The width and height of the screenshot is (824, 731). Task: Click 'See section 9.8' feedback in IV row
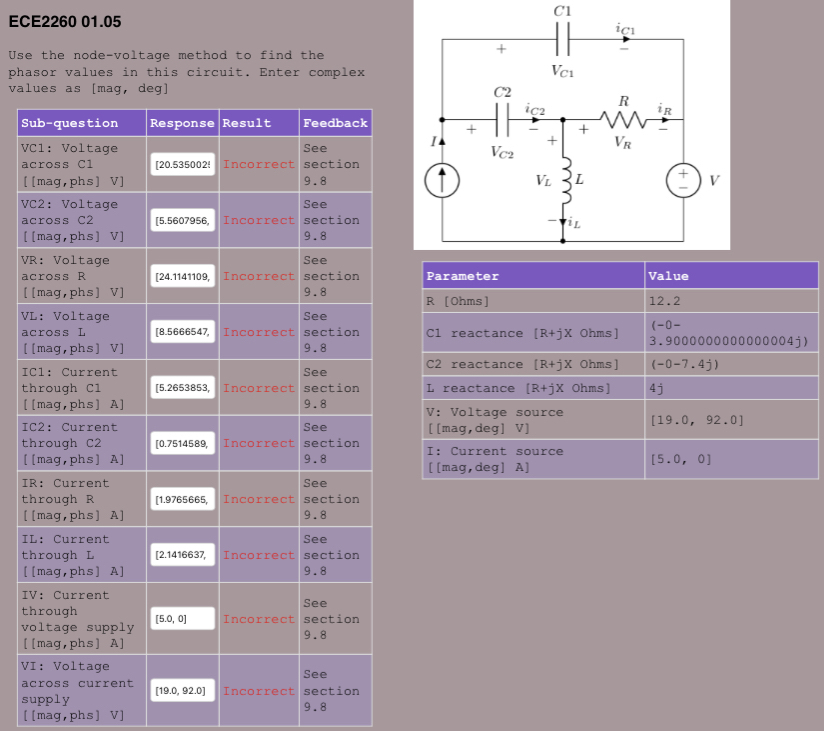coord(331,619)
